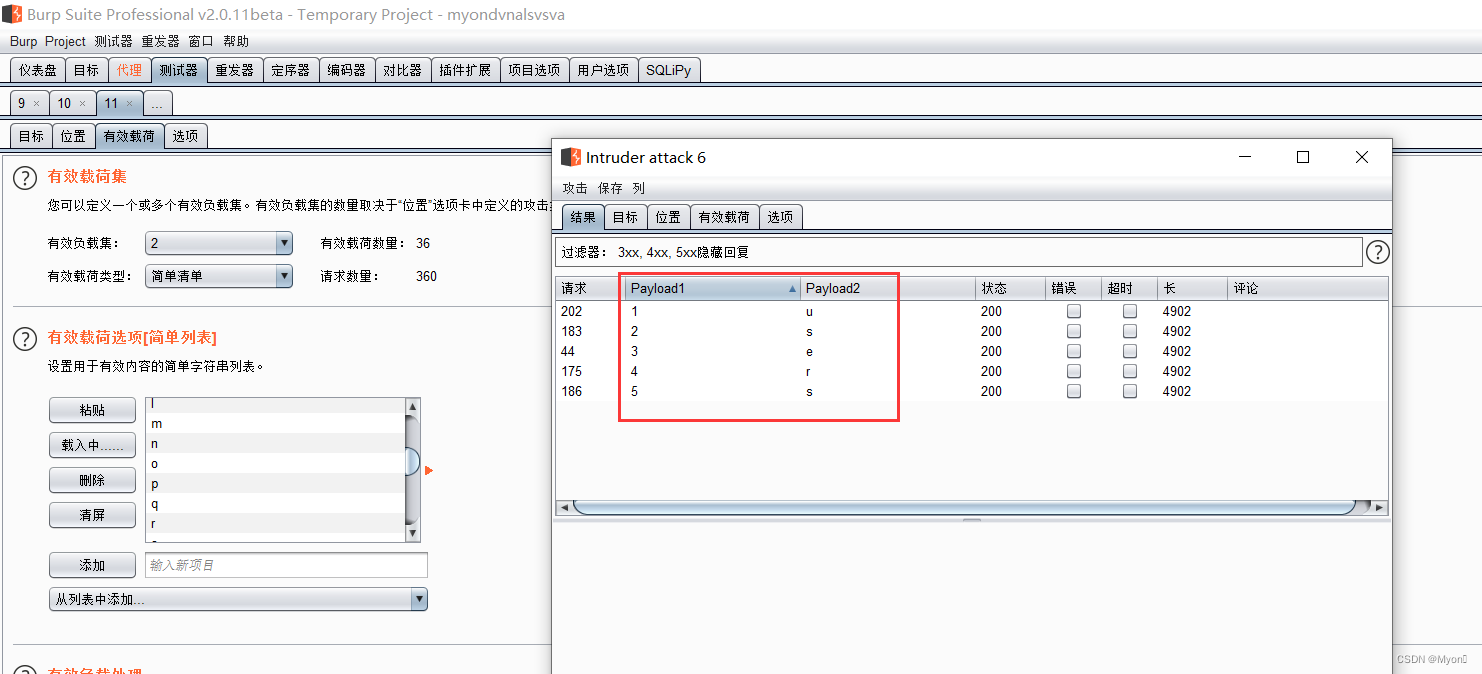Toggle 错误 checkbox in request 183 row

point(1074,331)
